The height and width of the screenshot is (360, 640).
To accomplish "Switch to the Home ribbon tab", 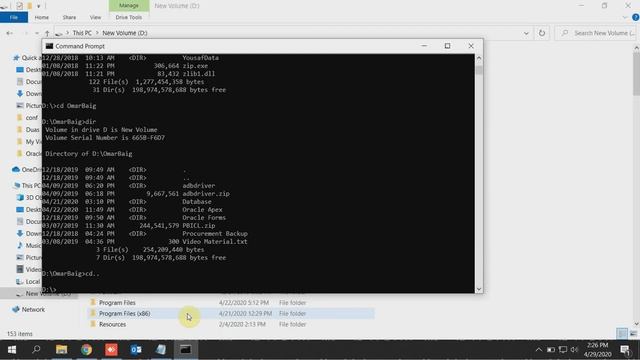I will 42,18.
